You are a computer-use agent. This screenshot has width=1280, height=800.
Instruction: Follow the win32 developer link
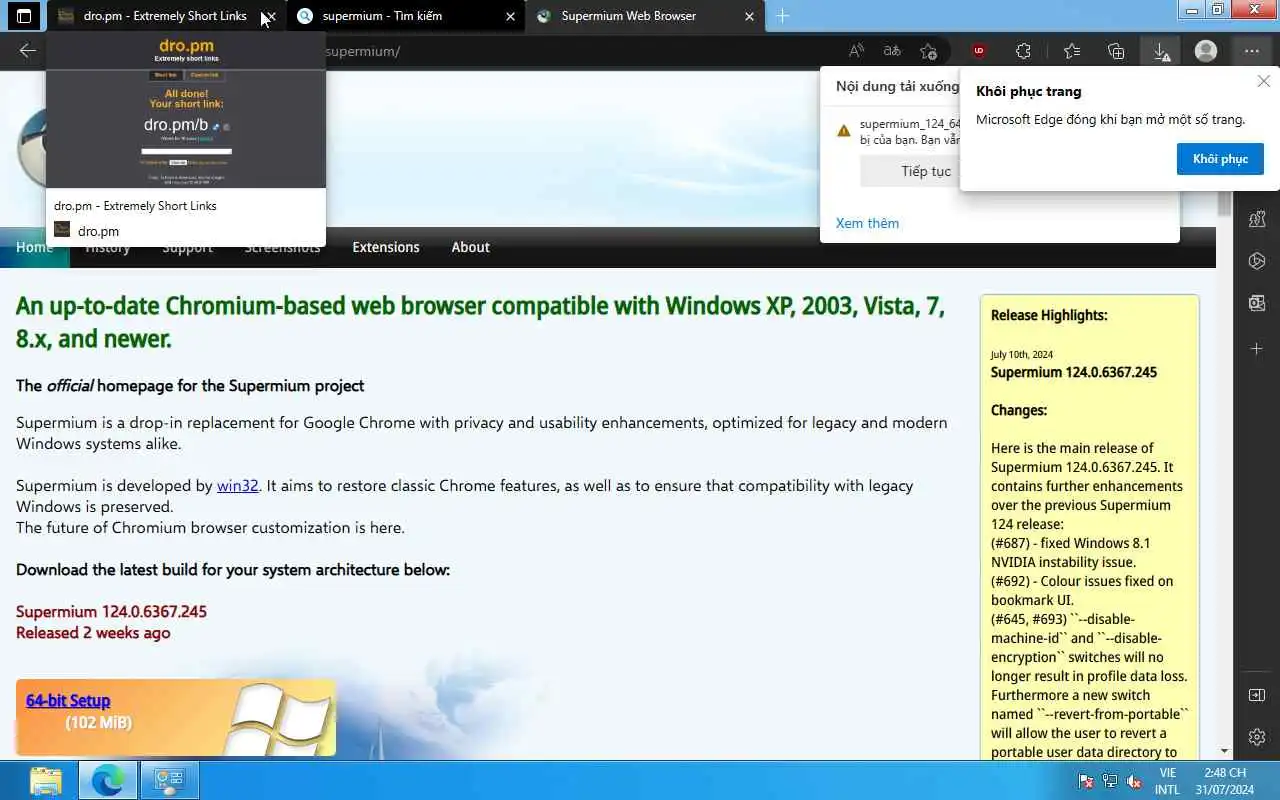click(x=238, y=485)
